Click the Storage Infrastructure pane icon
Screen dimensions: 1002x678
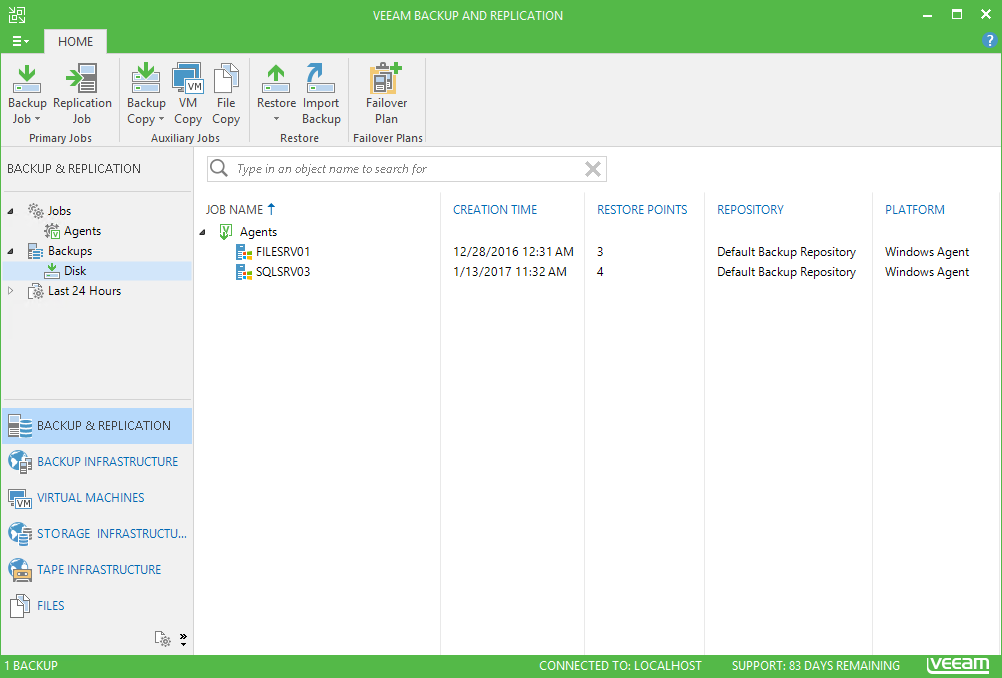[x=19, y=534]
